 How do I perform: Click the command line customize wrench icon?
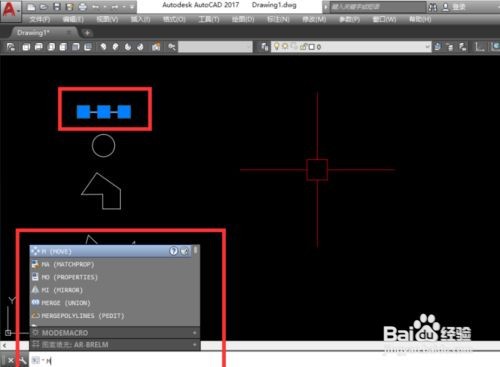[x=23, y=360]
